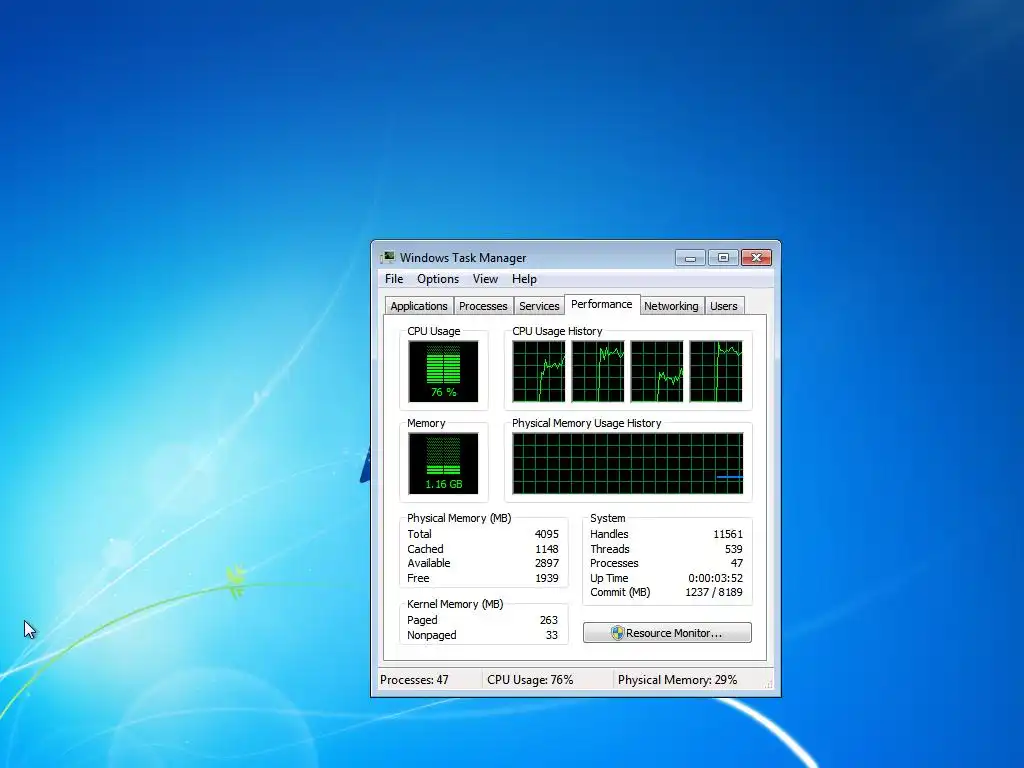This screenshot has width=1024, height=768.
Task: Close the Task Manager window
Action: (756, 258)
